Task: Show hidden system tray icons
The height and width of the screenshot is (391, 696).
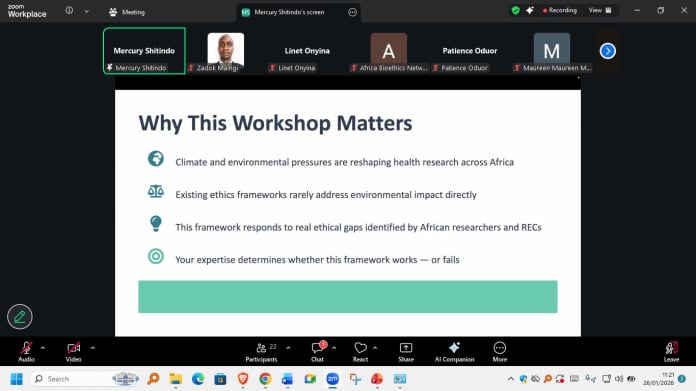Action: point(511,379)
